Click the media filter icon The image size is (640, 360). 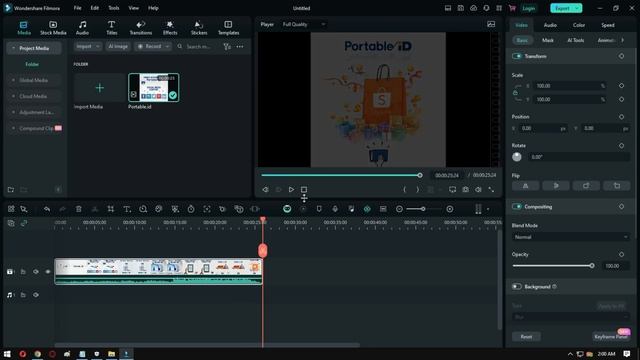(x=227, y=47)
